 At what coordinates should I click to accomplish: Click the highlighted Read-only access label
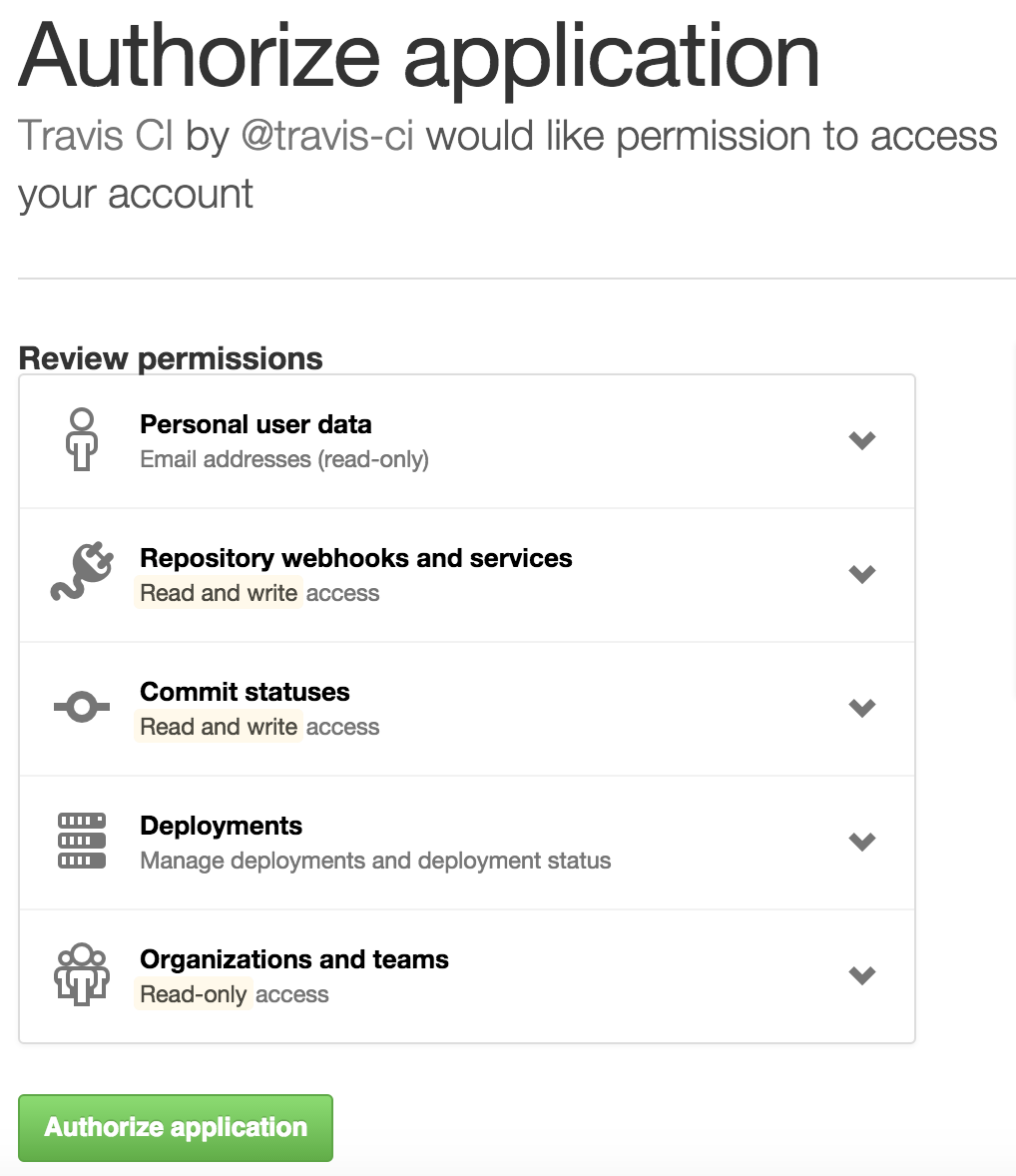point(194,994)
